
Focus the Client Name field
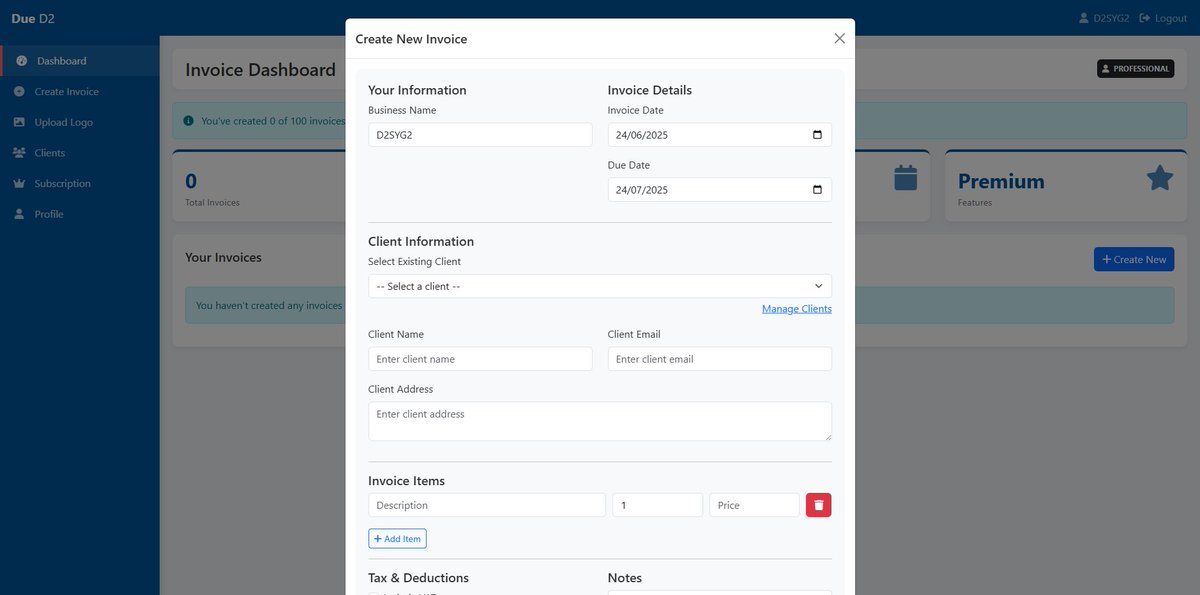480,359
